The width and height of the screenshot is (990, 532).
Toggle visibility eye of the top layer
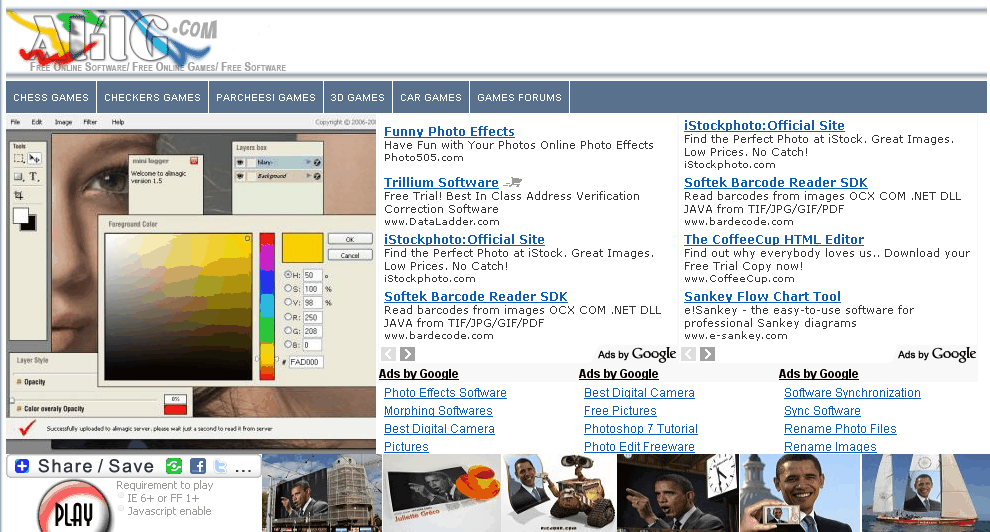[x=241, y=163]
